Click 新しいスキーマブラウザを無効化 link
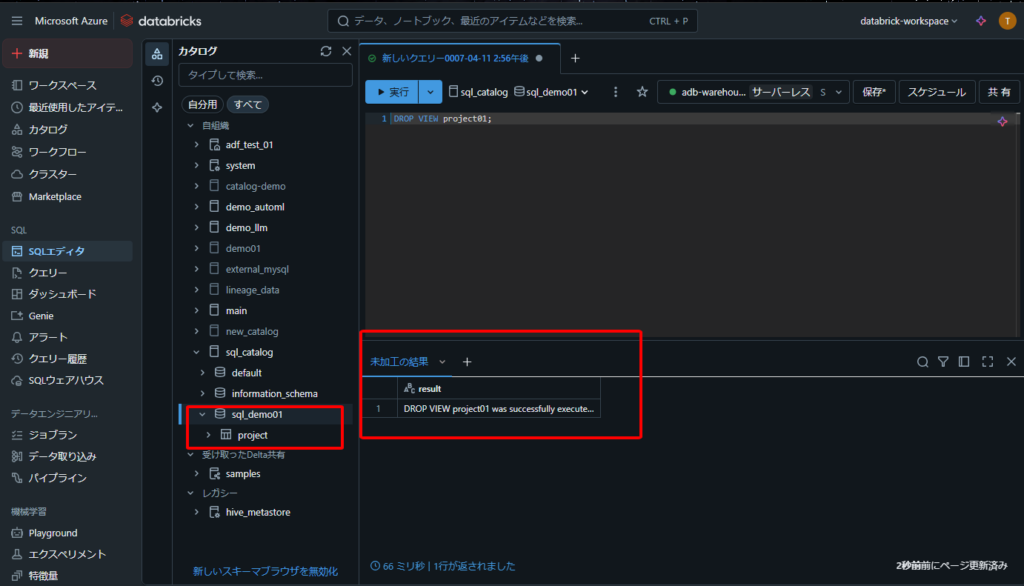1024x586 pixels. 265,571
